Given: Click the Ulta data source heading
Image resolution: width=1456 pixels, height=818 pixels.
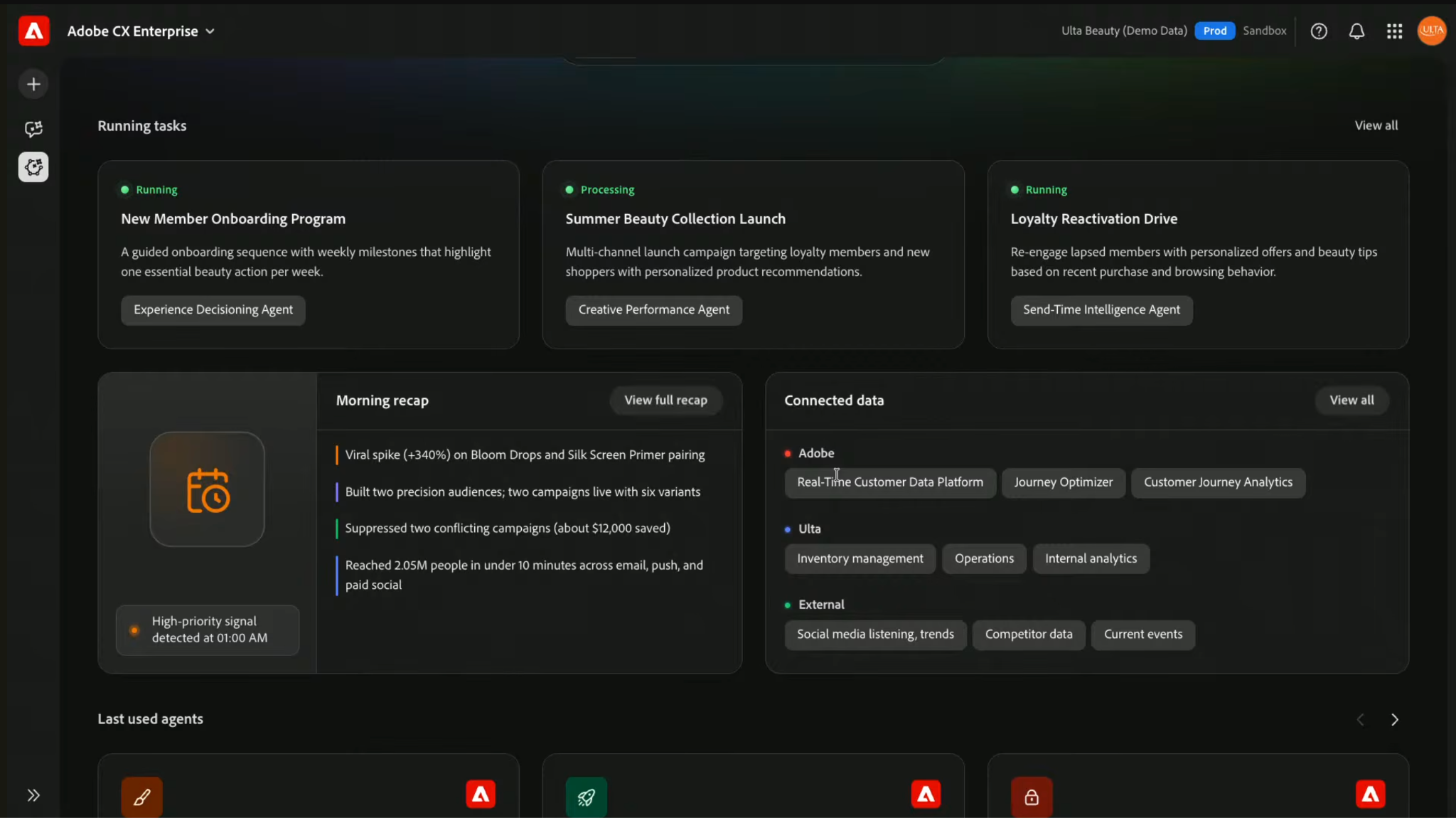Looking at the screenshot, I should pos(809,529).
